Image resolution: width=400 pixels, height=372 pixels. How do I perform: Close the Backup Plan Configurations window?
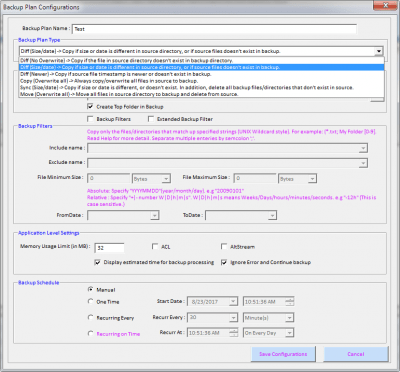tap(385, 5)
